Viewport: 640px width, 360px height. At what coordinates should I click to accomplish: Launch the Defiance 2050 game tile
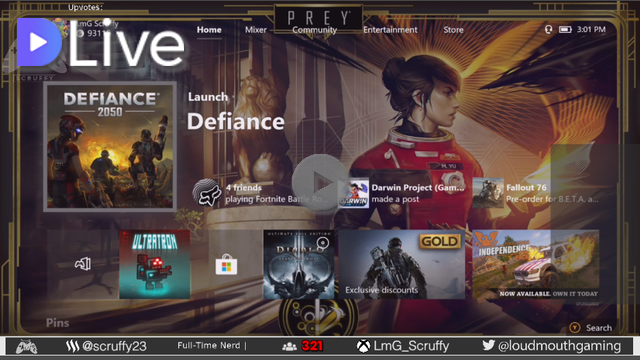(110, 147)
